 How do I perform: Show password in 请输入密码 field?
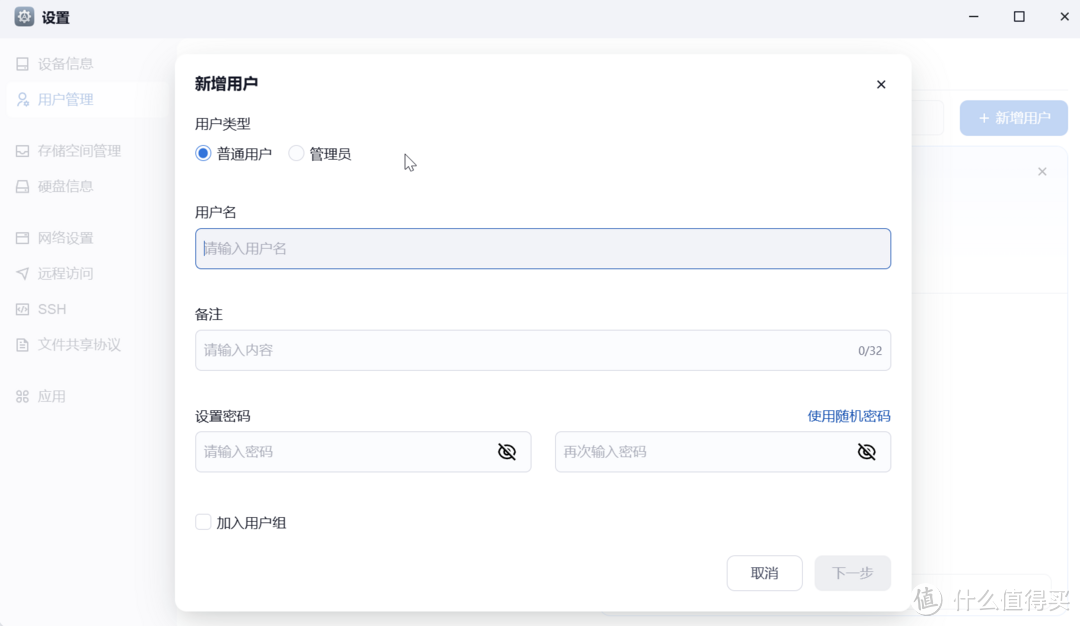tap(507, 452)
